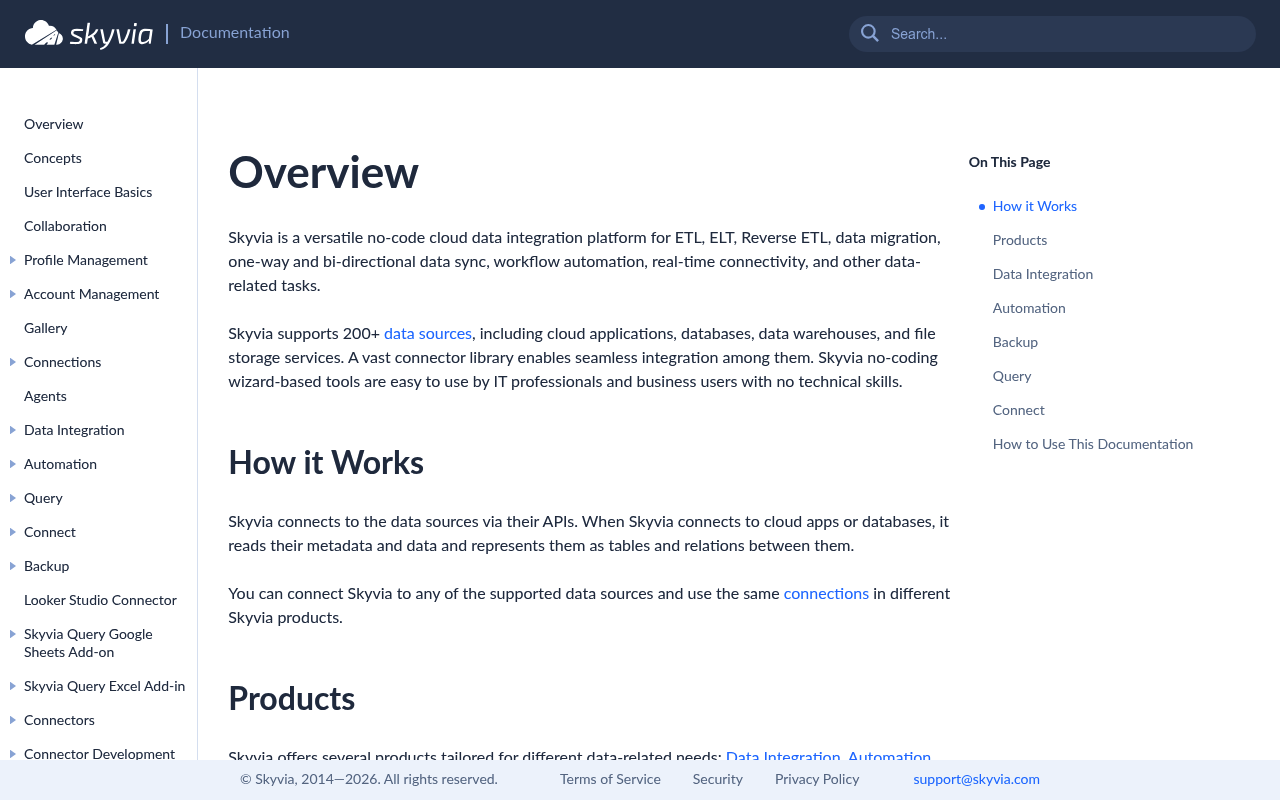Select Automation in the left sidebar
This screenshot has width=1280, height=800.
pyautogui.click(x=60, y=464)
